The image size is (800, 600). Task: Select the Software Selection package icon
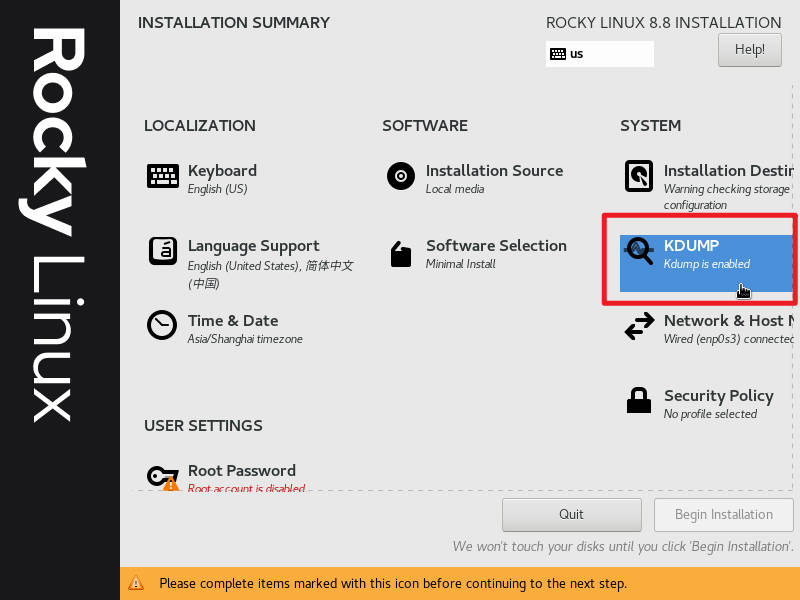tap(401, 254)
